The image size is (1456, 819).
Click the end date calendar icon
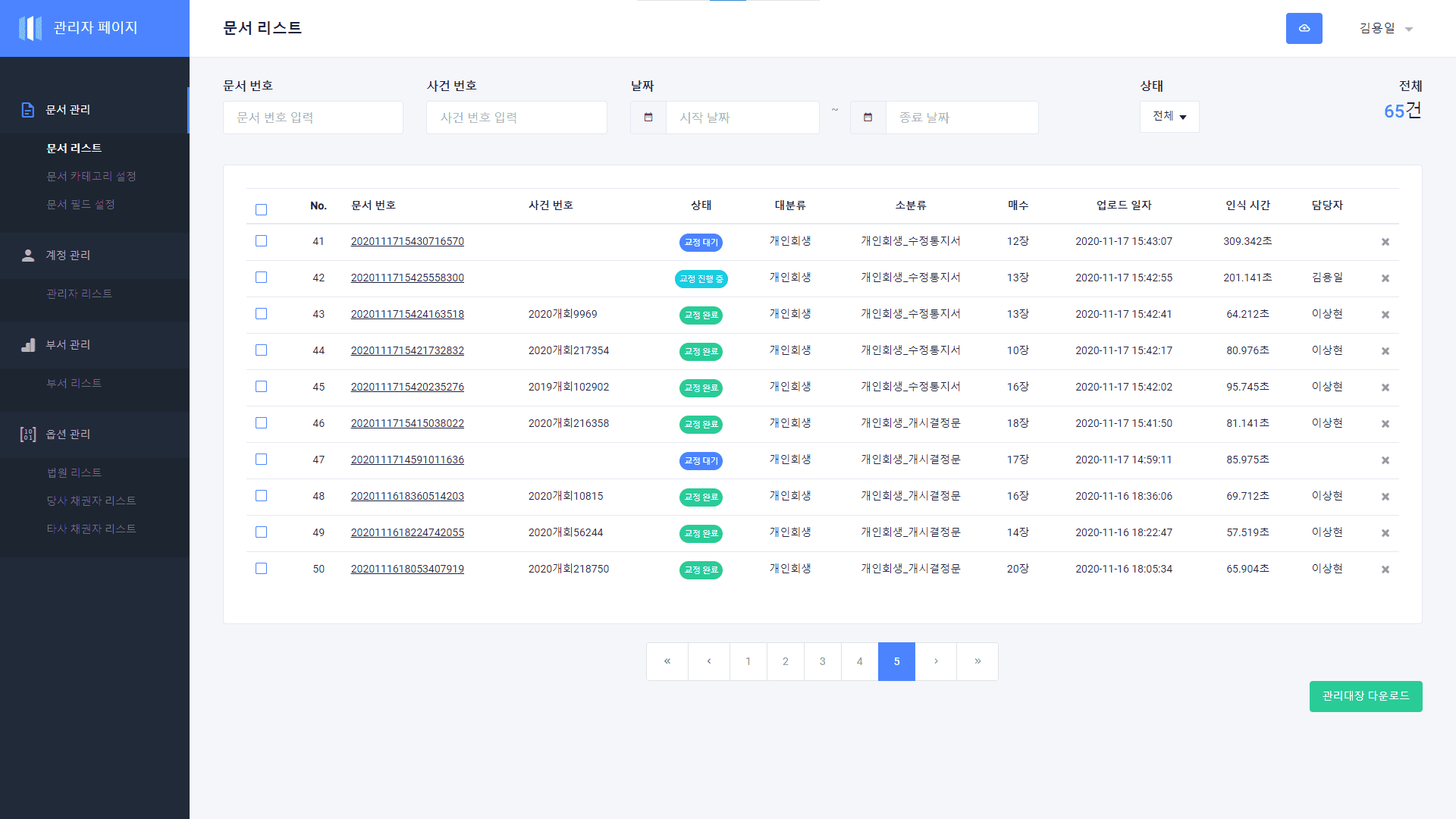click(868, 118)
